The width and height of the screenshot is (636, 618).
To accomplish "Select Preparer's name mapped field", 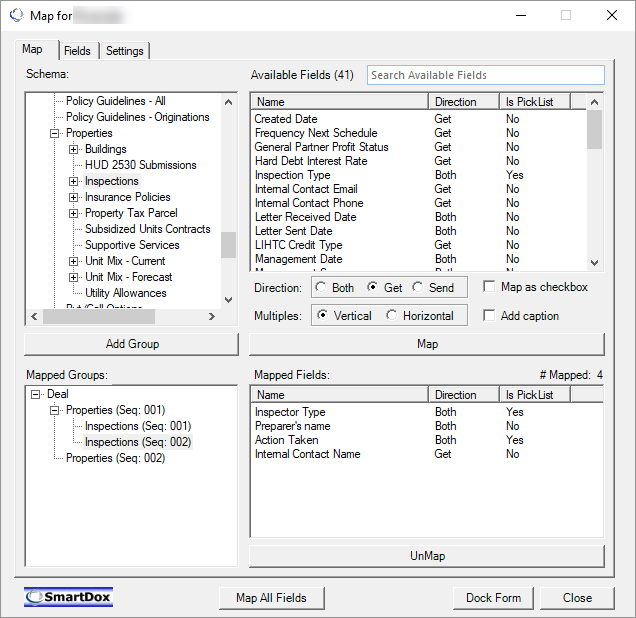I will click(x=292, y=426).
